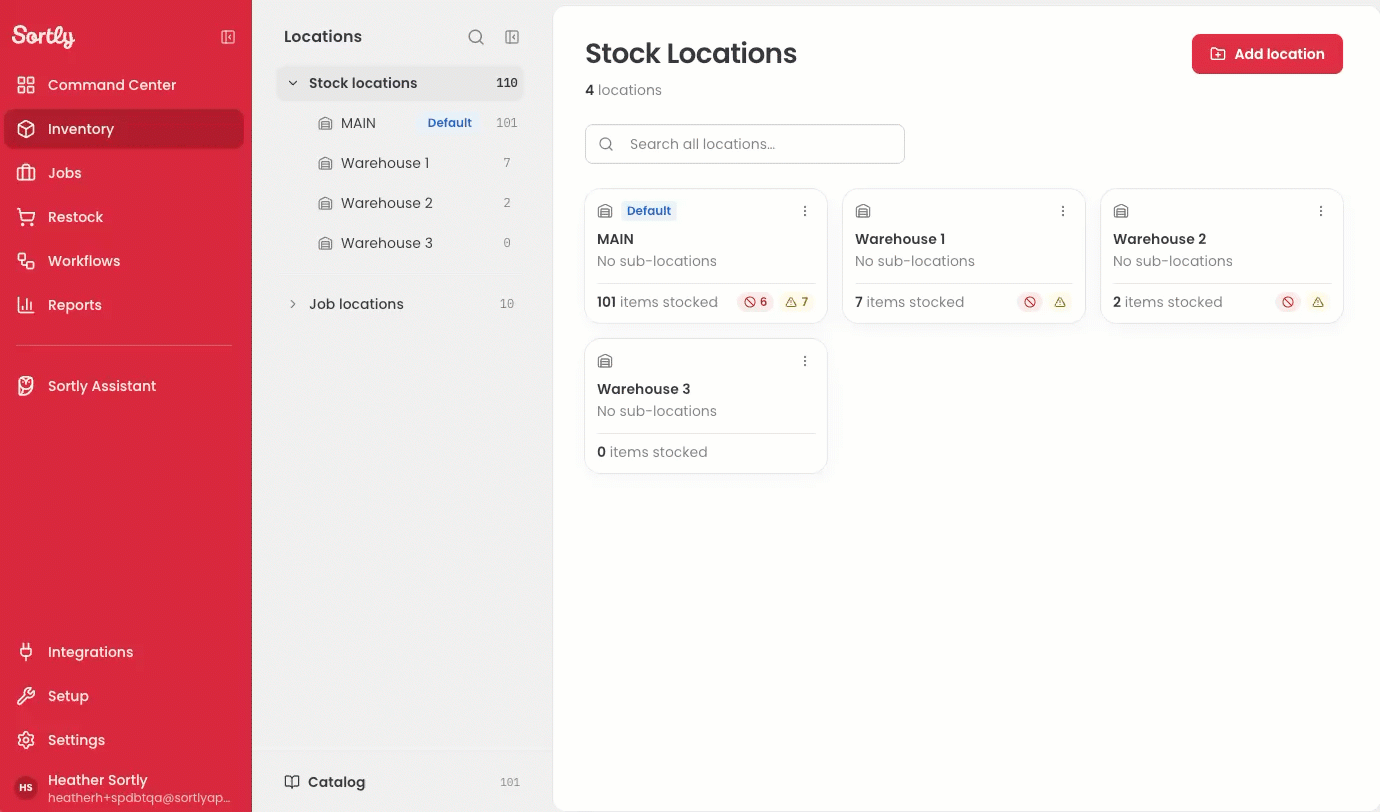Click the warning icon on Warehouse 1 card

(x=1060, y=302)
